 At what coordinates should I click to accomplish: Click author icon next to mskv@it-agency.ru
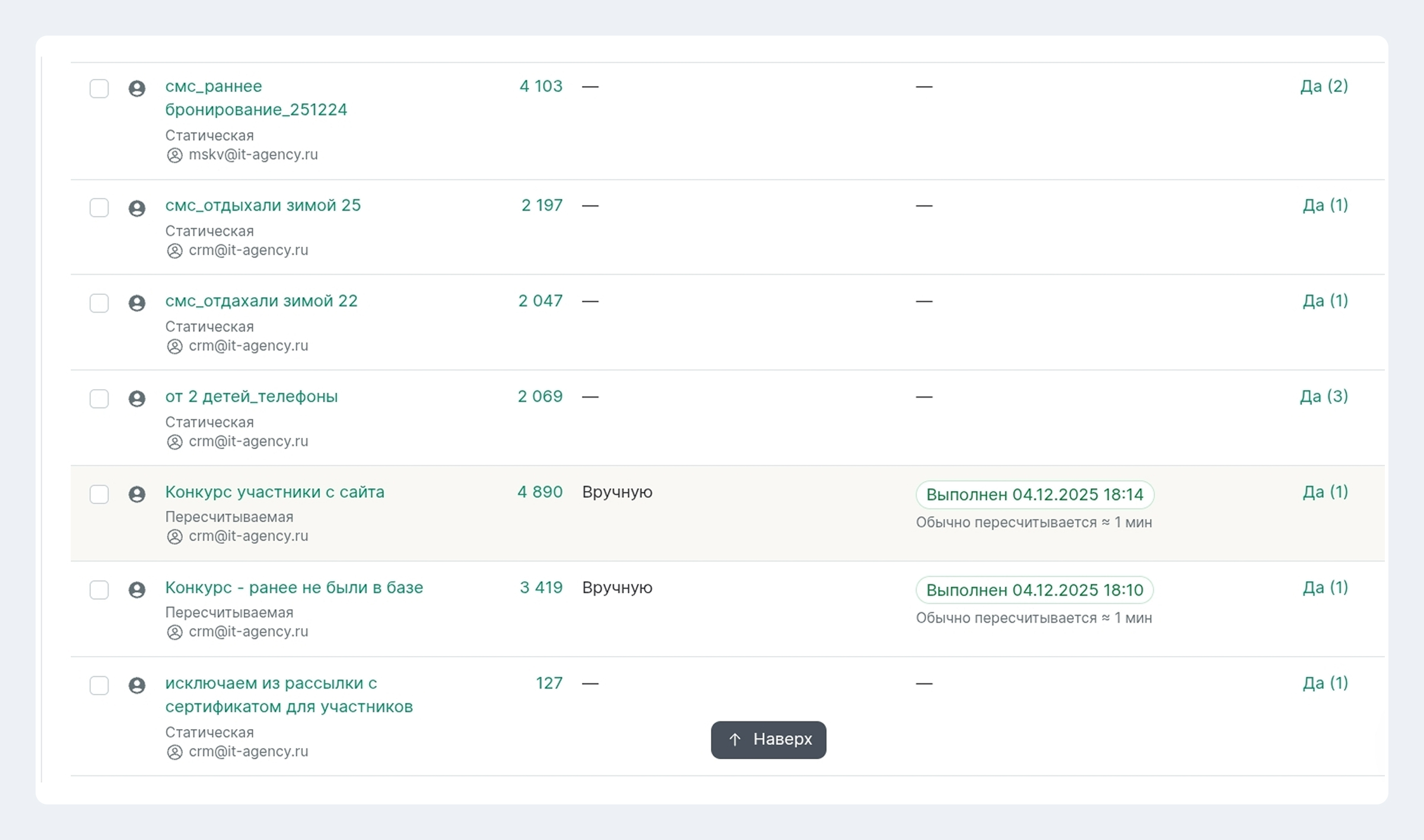pos(174,155)
